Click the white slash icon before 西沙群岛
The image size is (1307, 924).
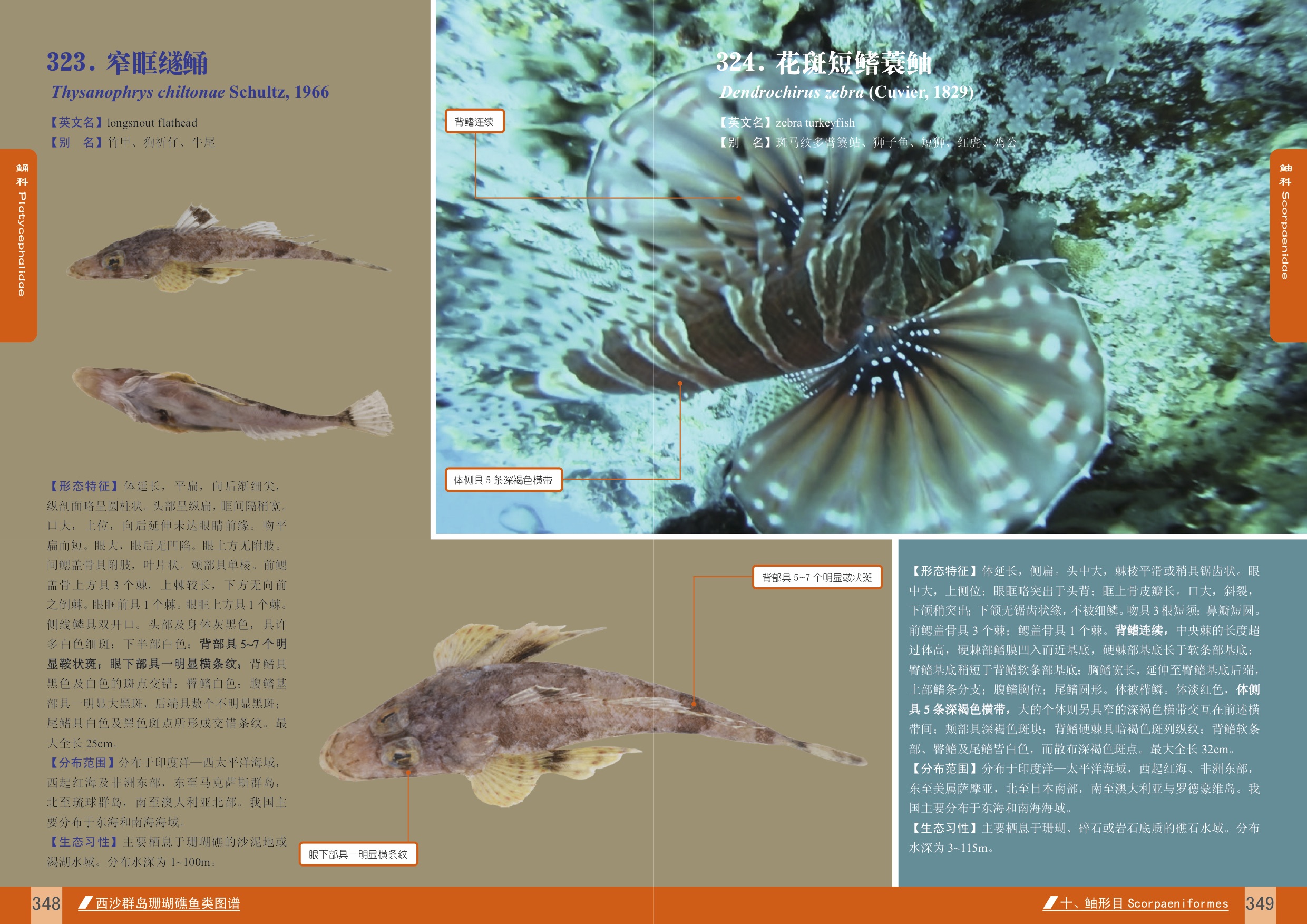tap(85, 902)
